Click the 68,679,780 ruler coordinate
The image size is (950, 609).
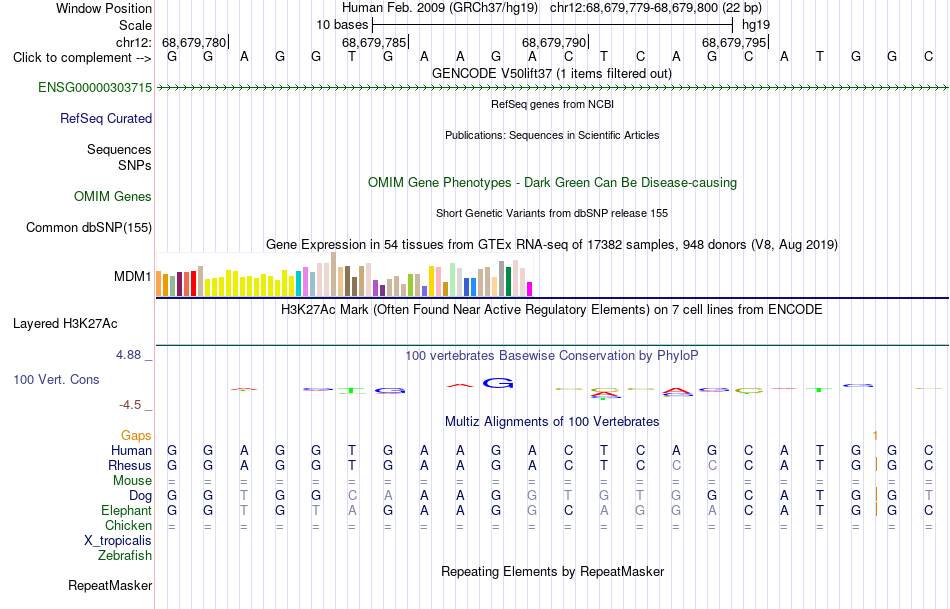[194, 42]
